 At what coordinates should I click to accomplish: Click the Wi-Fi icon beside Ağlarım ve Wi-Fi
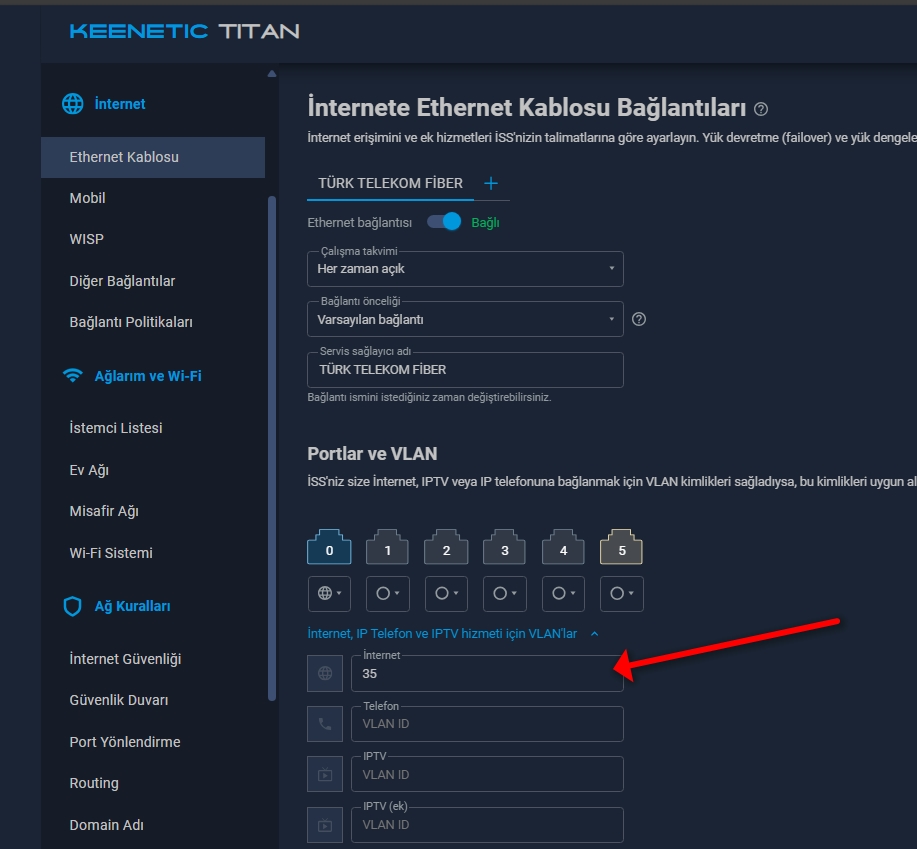click(x=73, y=375)
